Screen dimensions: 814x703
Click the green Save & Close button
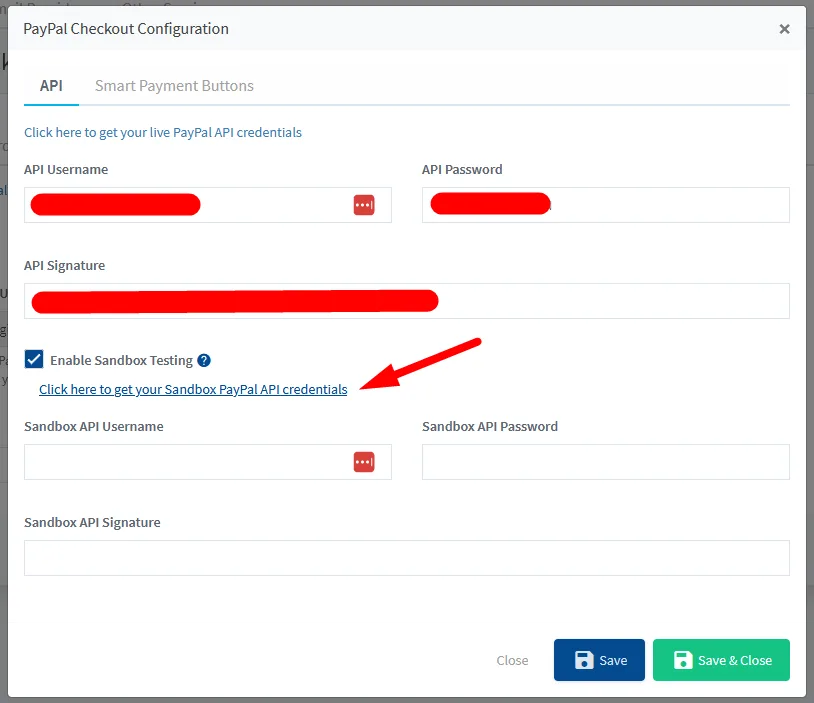[x=721, y=660]
